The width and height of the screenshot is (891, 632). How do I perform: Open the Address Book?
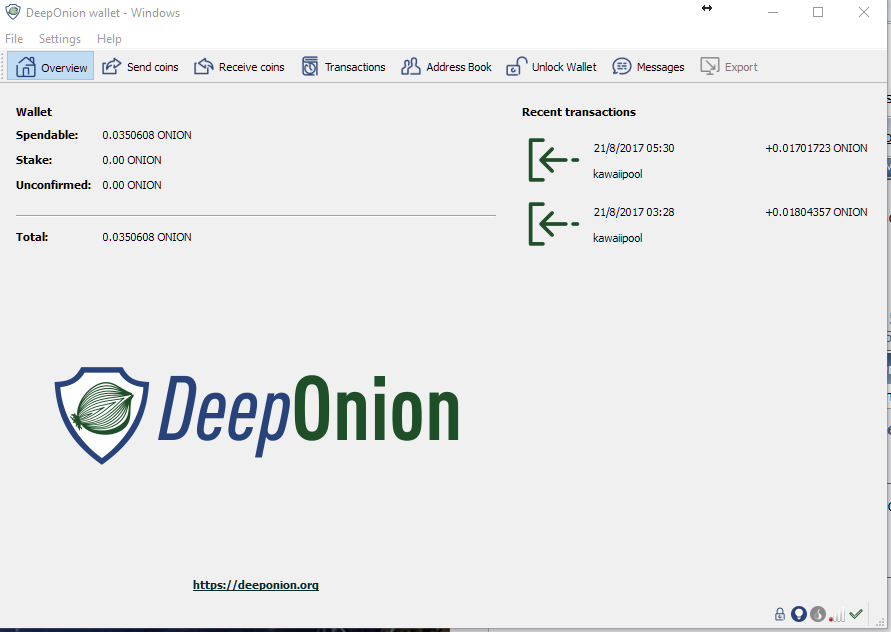pos(446,66)
